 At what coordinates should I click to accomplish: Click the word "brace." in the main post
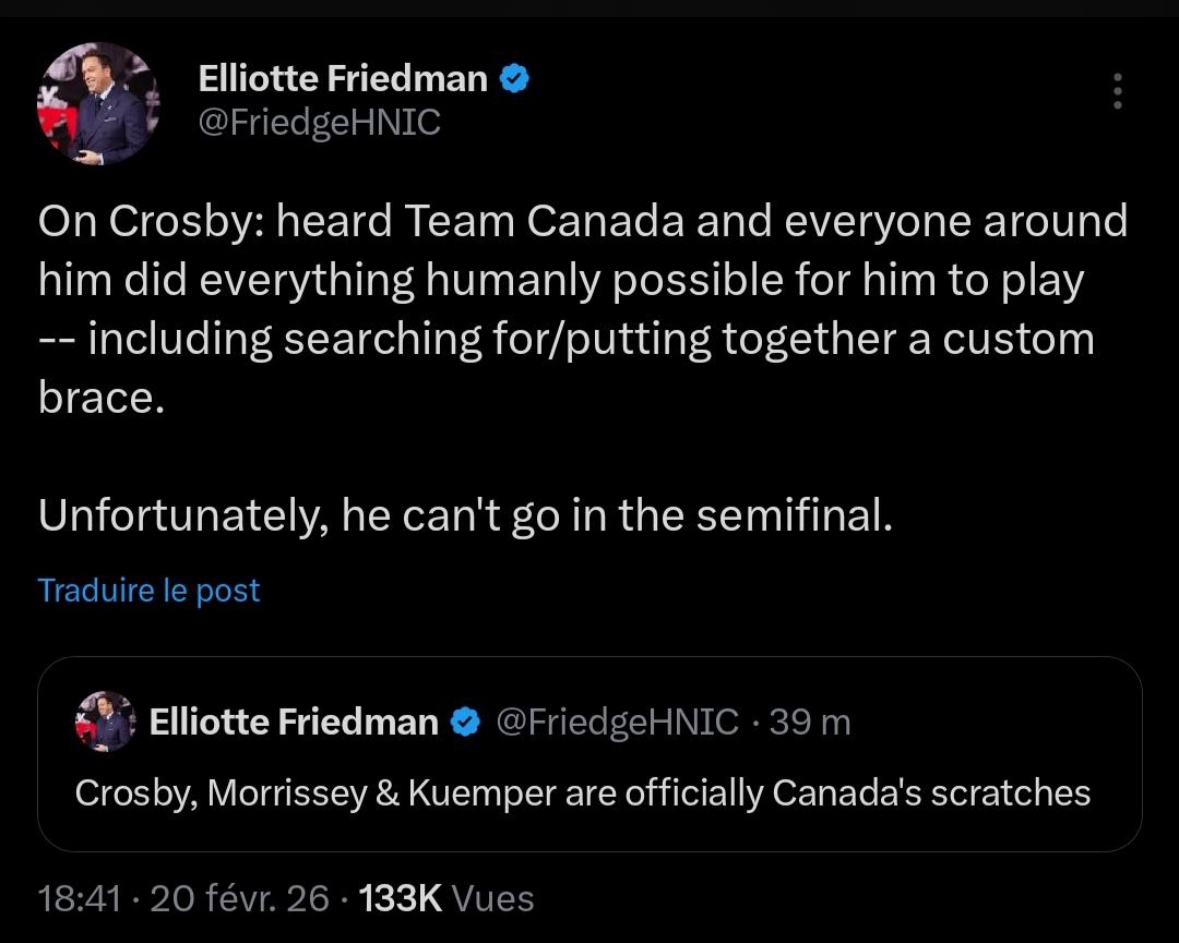100,398
